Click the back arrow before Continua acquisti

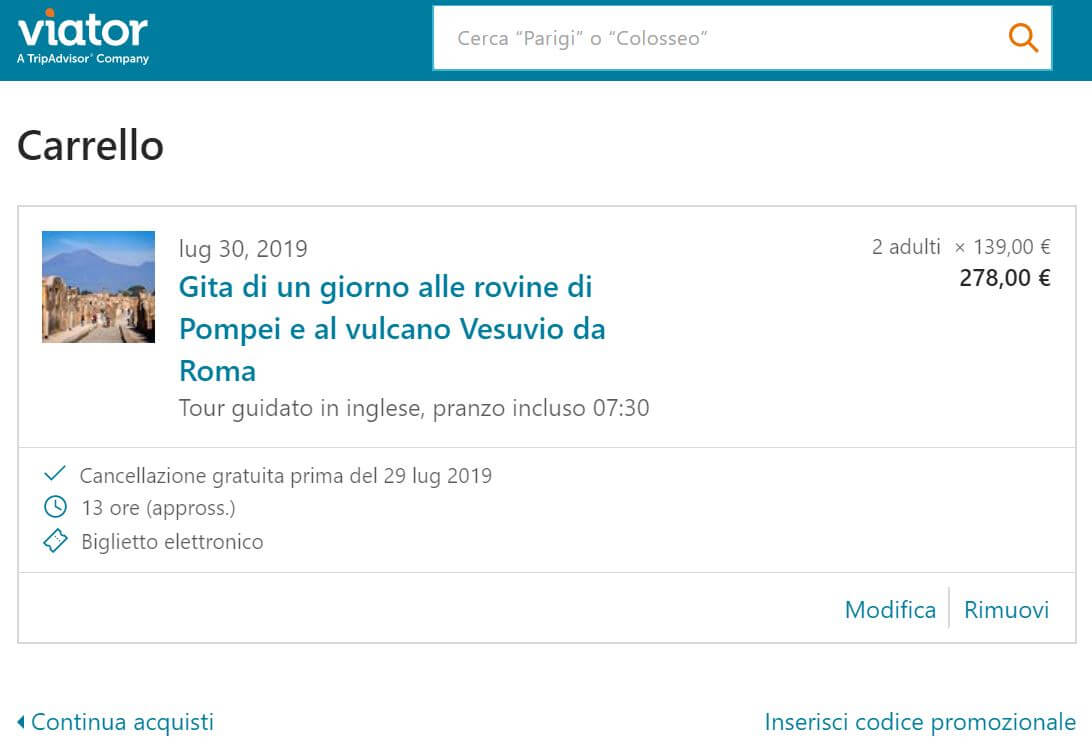[x=21, y=721]
